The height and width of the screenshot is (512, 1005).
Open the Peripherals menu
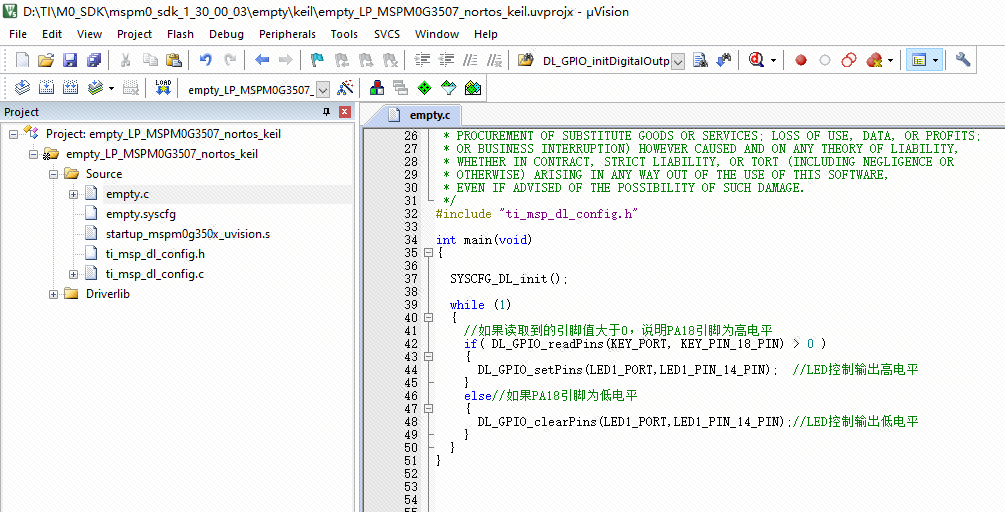point(287,34)
